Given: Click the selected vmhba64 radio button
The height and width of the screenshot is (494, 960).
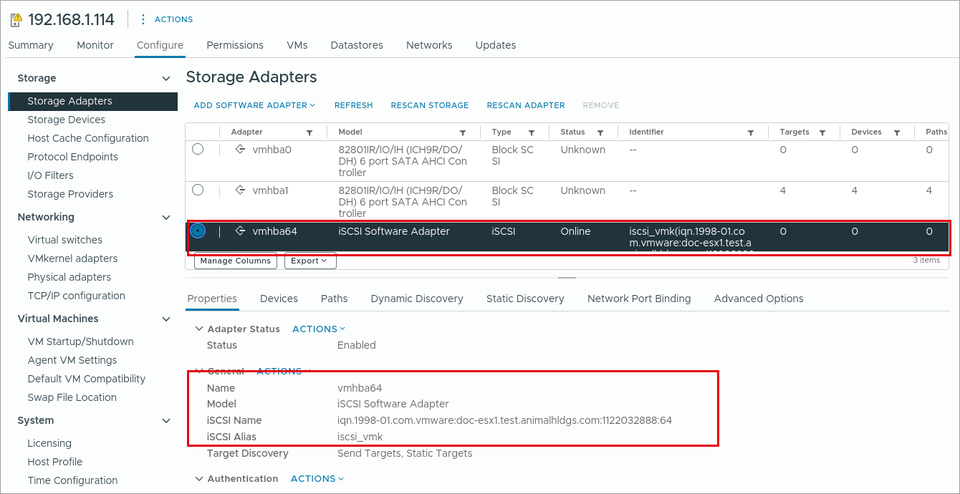Looking at the screenshot, I should click(198, 231).
